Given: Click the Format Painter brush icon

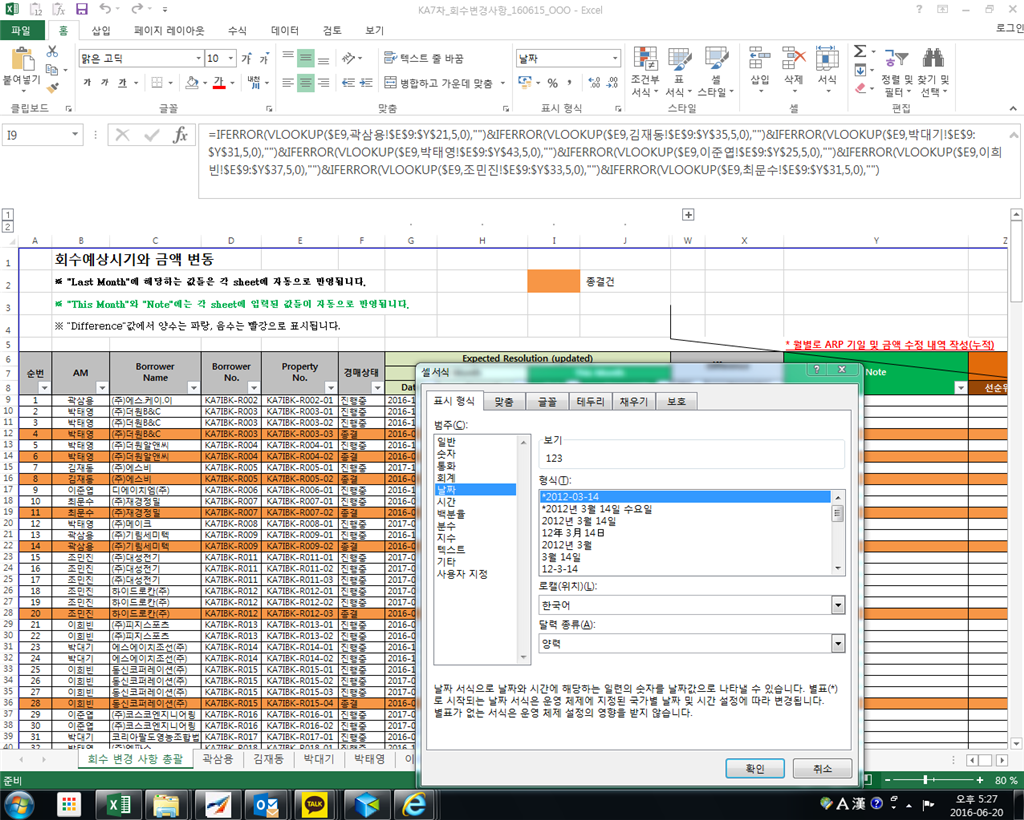Looking at the screenshot, I should (52, 87).
